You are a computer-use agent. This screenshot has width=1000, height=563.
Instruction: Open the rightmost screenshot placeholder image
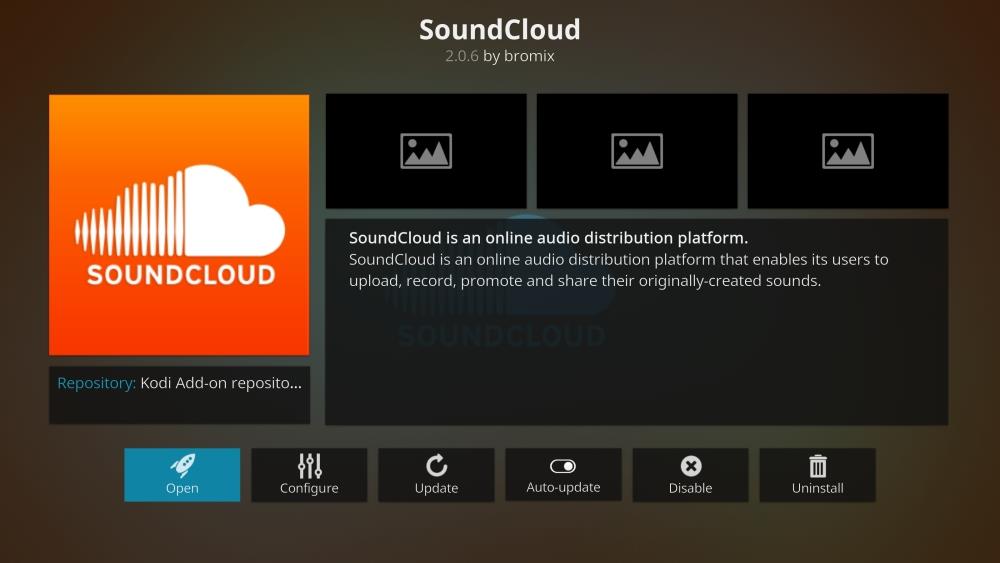[848, 151]
